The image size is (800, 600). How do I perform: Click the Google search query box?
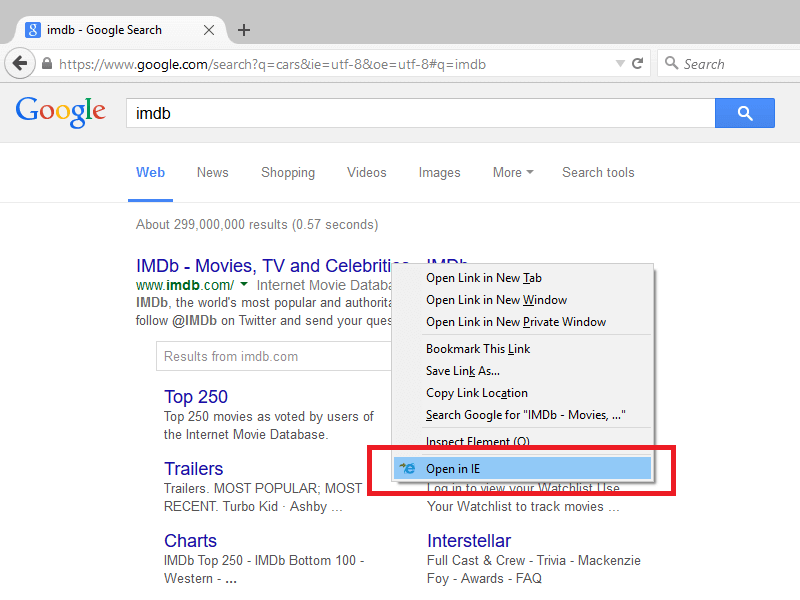(x=420, y=113)
